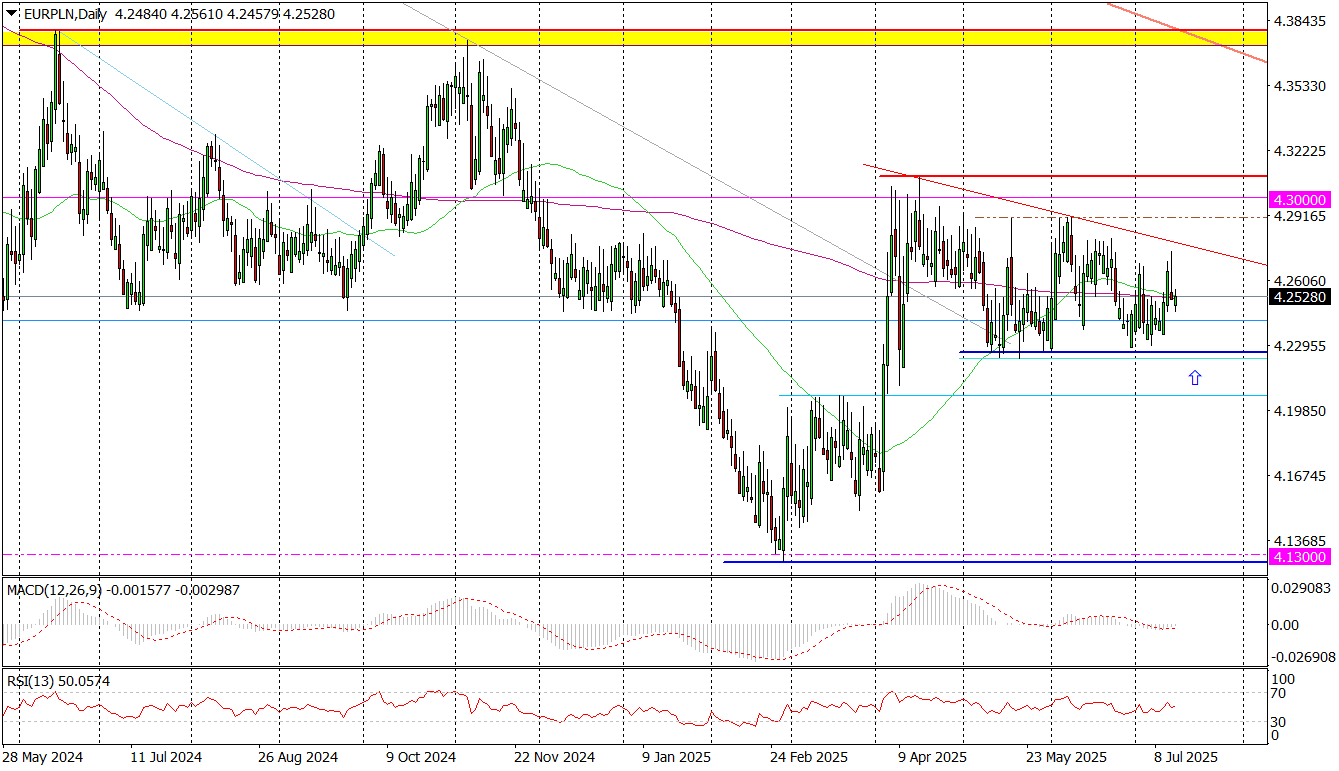This screenshot has width=1339, height=771.
Task: Click the 8 Jul 2025 date label
Action: 1184,757
